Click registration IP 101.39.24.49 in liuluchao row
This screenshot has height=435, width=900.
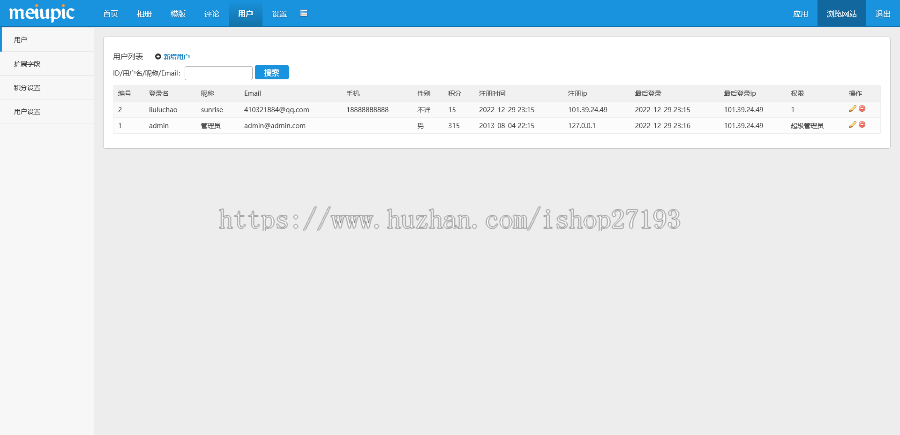588,109
